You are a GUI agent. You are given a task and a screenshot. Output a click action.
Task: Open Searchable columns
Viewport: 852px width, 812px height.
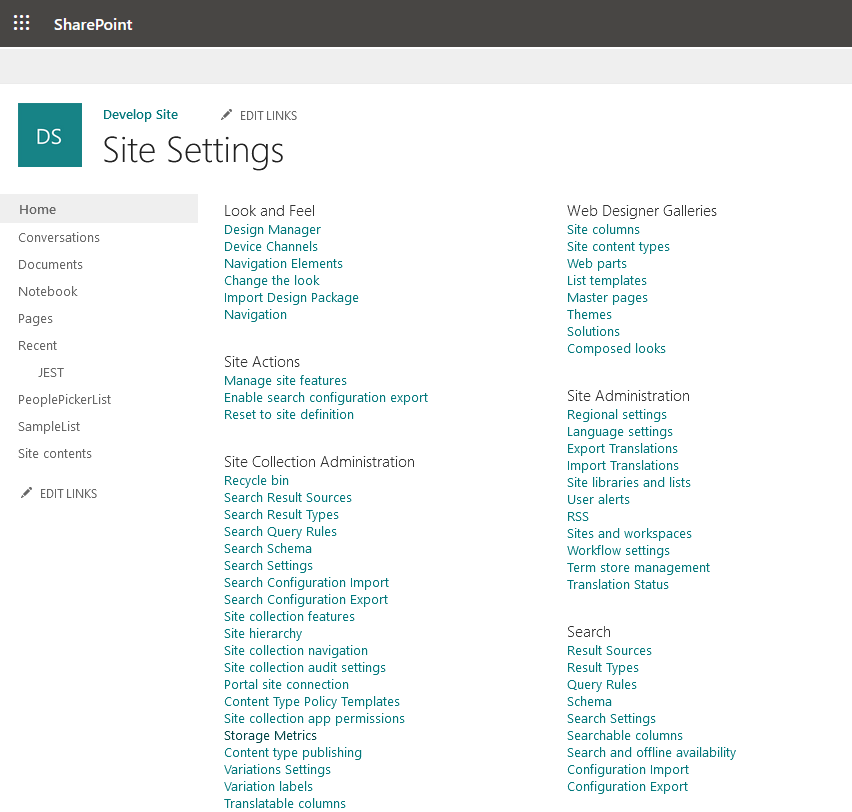[625, 736]
